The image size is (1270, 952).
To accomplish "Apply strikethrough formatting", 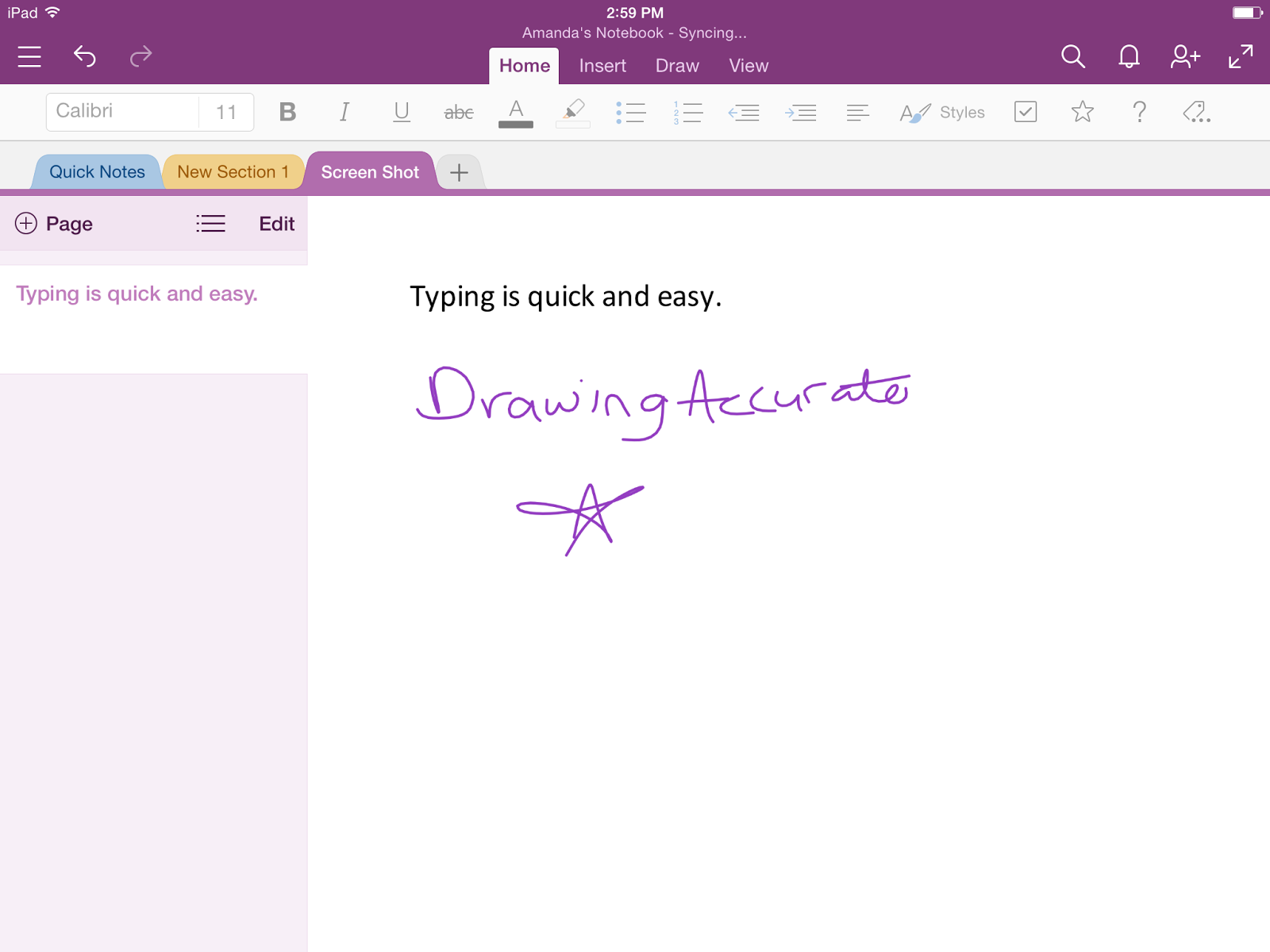I will [459, 112].
